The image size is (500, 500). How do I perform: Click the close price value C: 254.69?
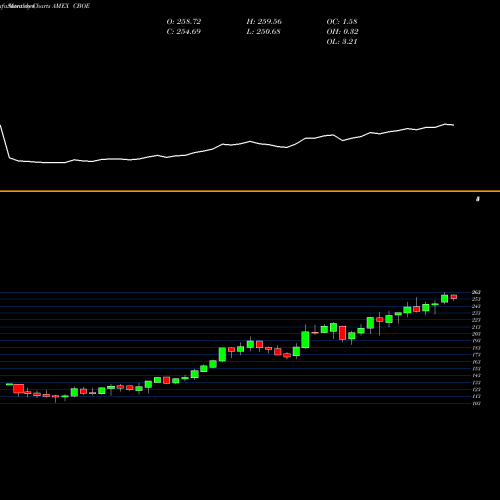184,32
